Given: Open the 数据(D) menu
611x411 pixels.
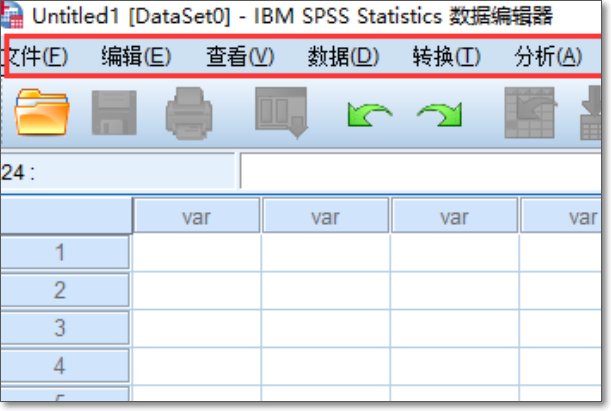Looking at the screenshot, I should tap(343, 56).
